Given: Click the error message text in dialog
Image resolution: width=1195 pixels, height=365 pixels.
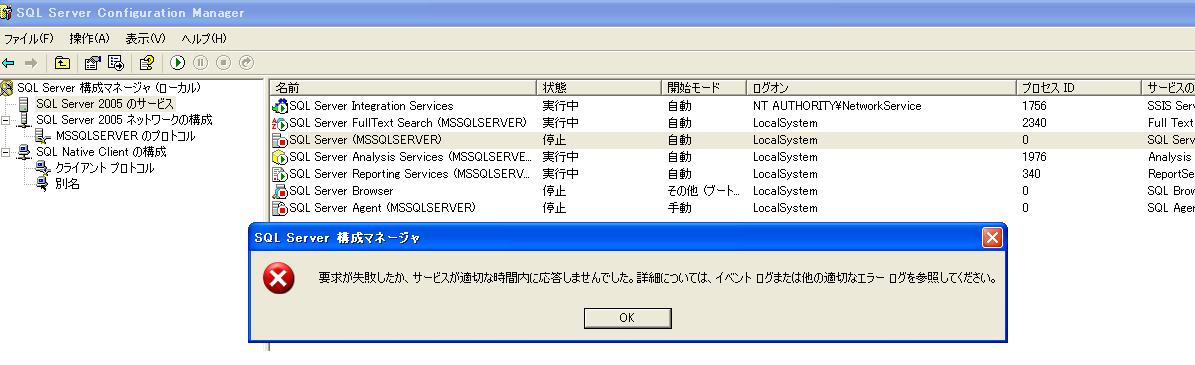Looking at the screenshot, I should click(x=658, y=278).
